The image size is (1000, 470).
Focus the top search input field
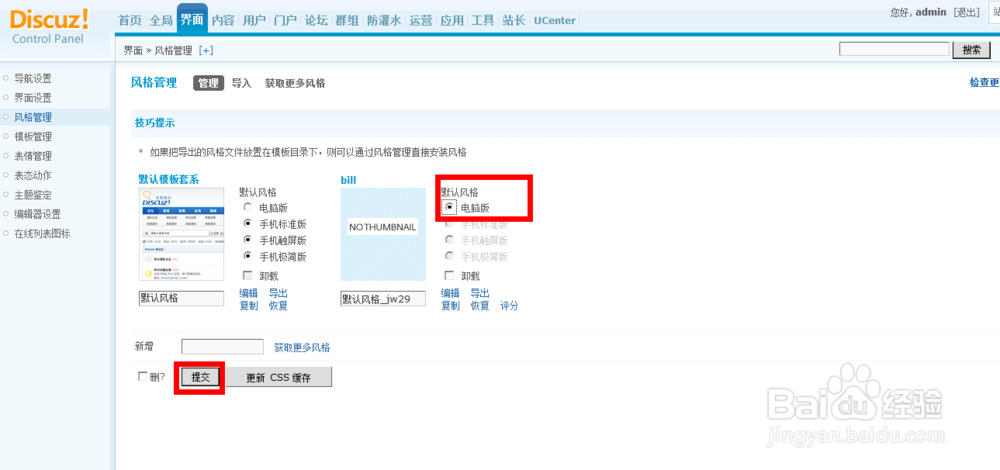coord(894,49)
